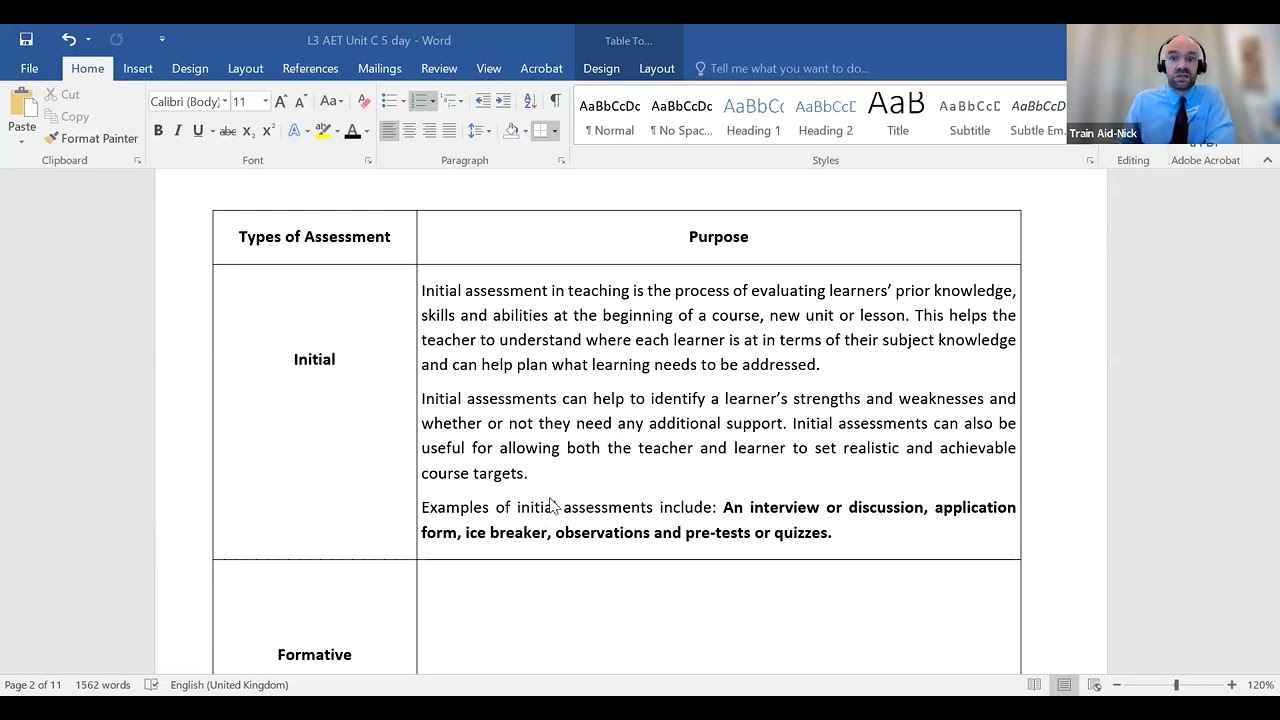
Task: Click the shading paint bucket icon
Action: click(x=511, y=131)
